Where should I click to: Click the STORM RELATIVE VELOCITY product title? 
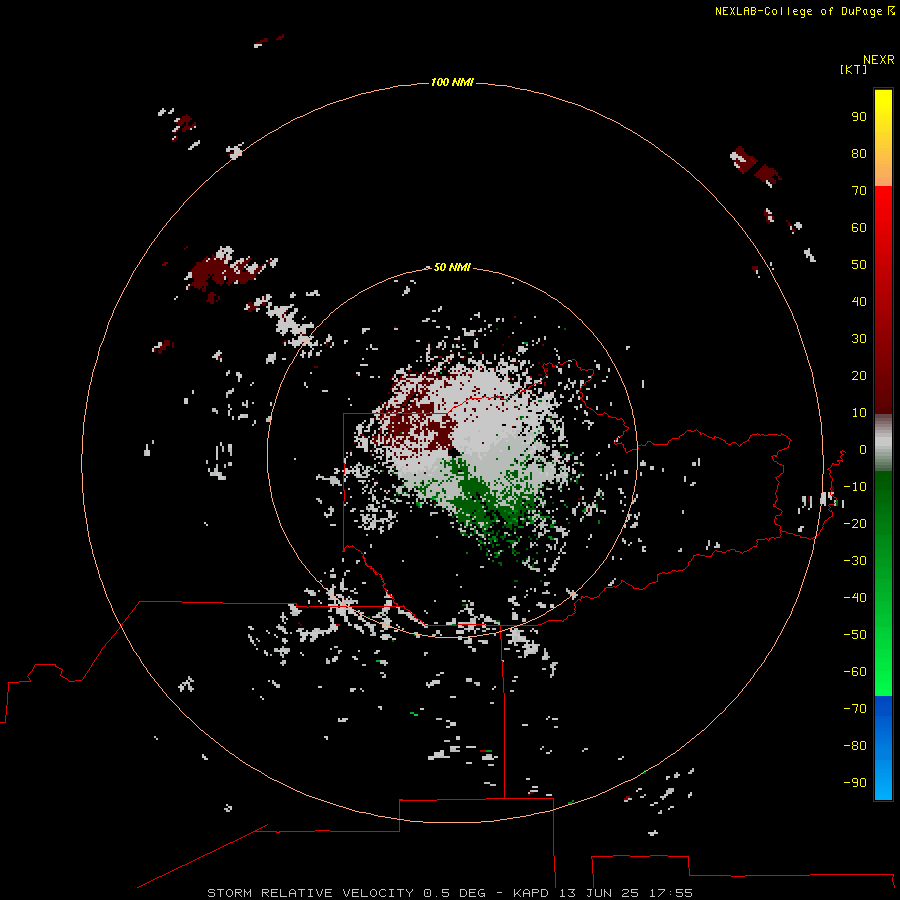tap(310, 893)
